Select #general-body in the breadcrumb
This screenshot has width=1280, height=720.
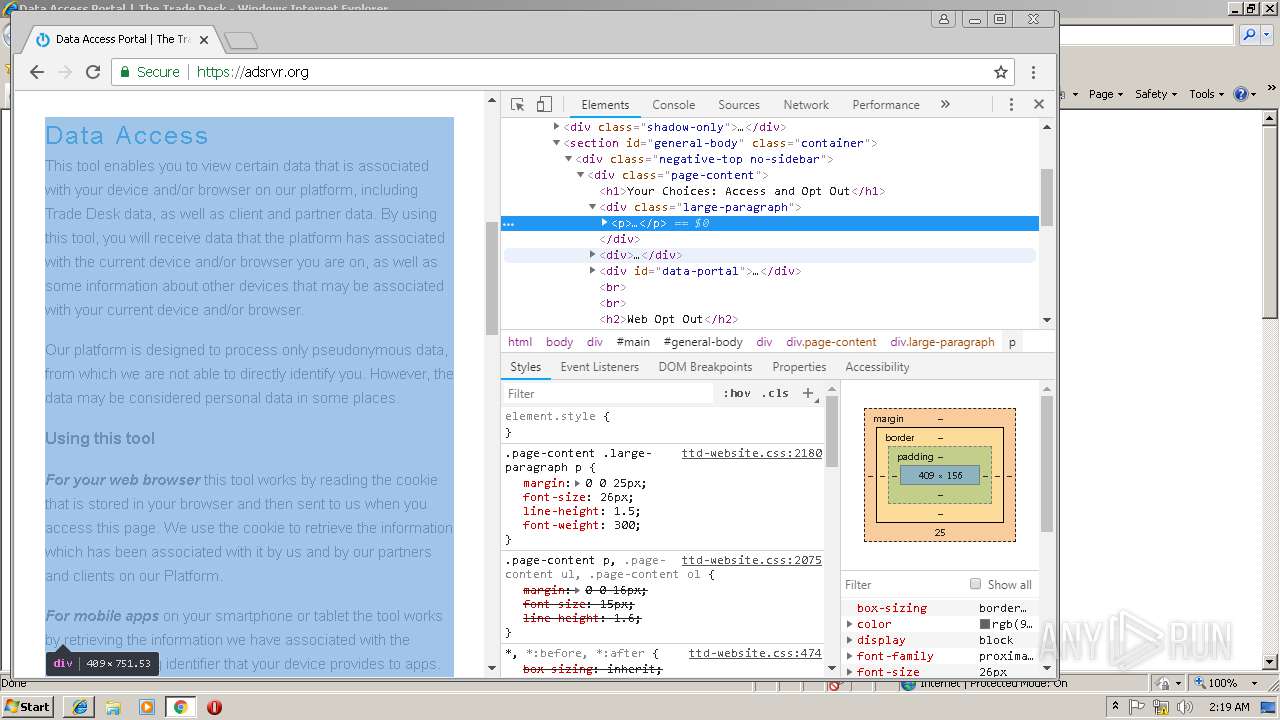[x=703, y=342]
